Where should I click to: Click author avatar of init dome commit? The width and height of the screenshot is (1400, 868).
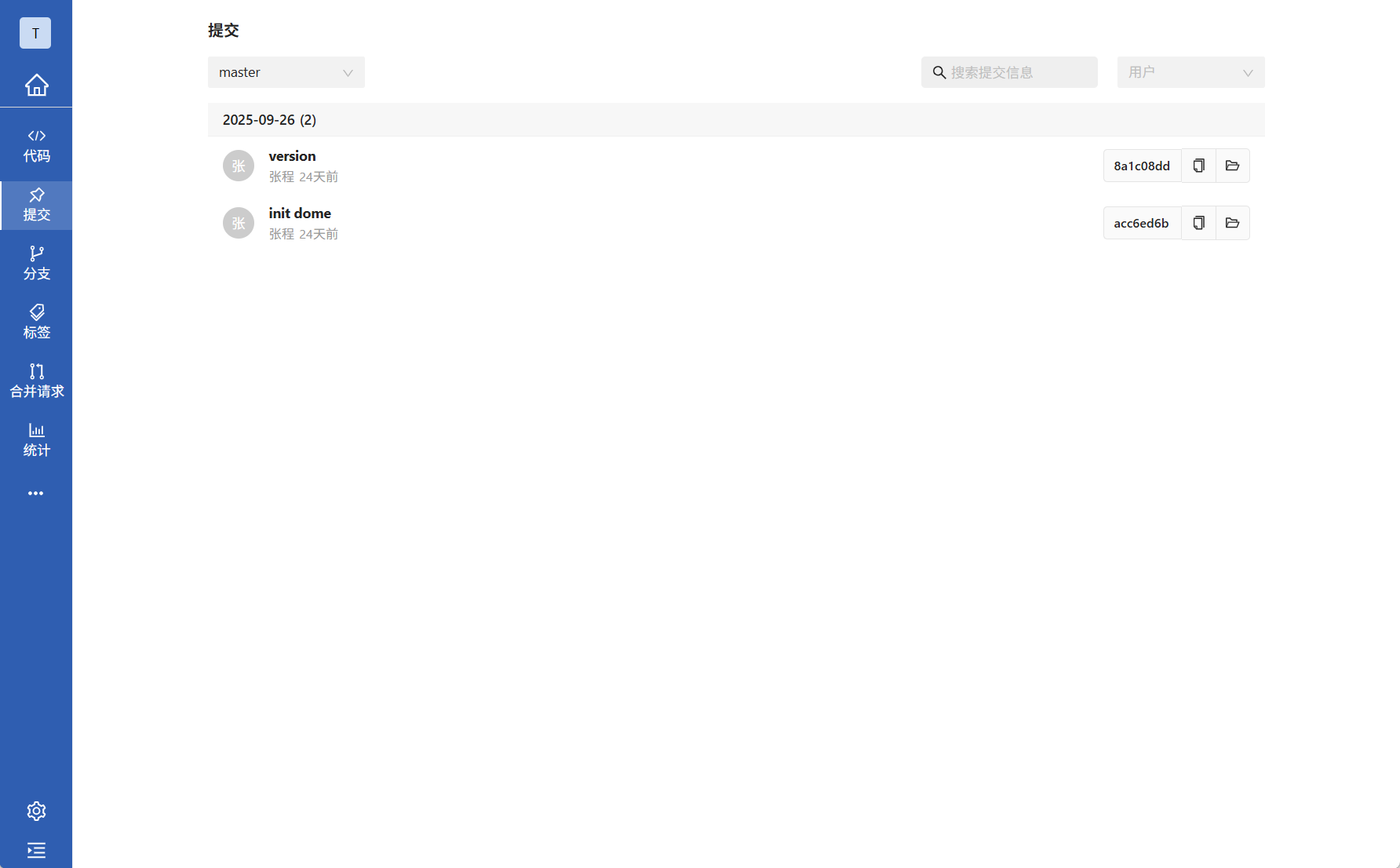(x=239, y=223)
